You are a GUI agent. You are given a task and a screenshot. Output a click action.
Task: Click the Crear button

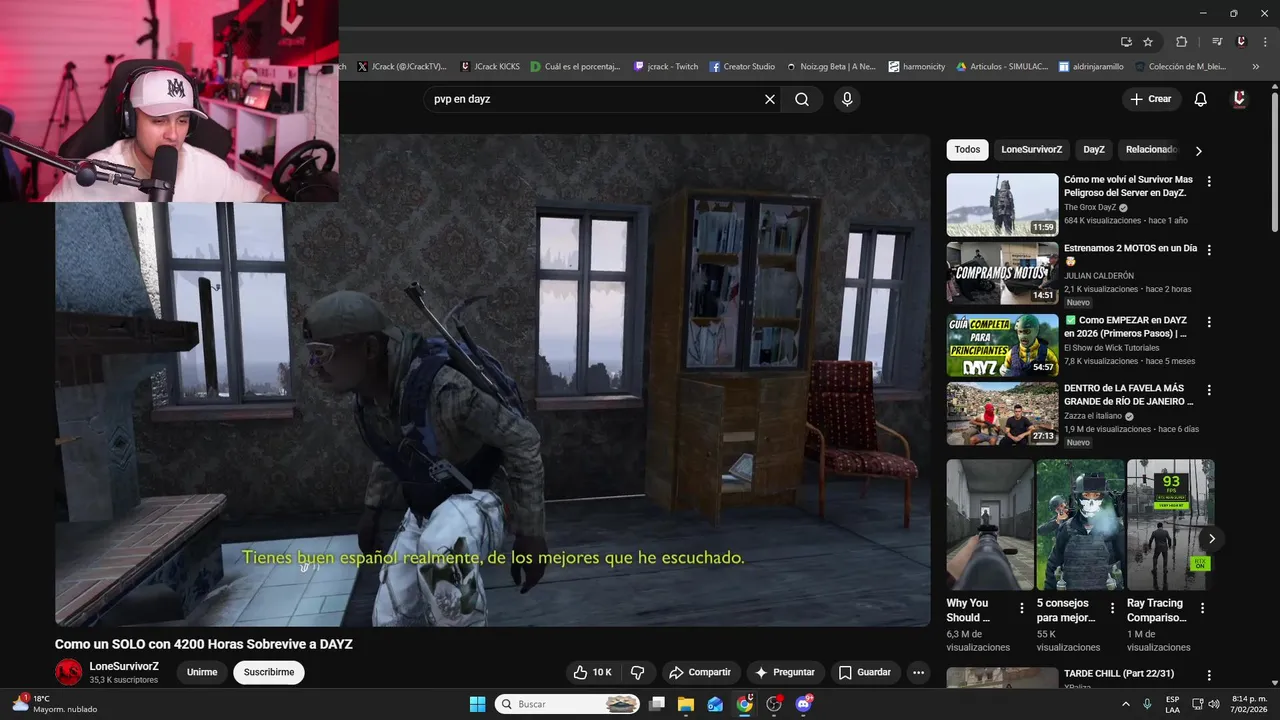coord(1150,99)
